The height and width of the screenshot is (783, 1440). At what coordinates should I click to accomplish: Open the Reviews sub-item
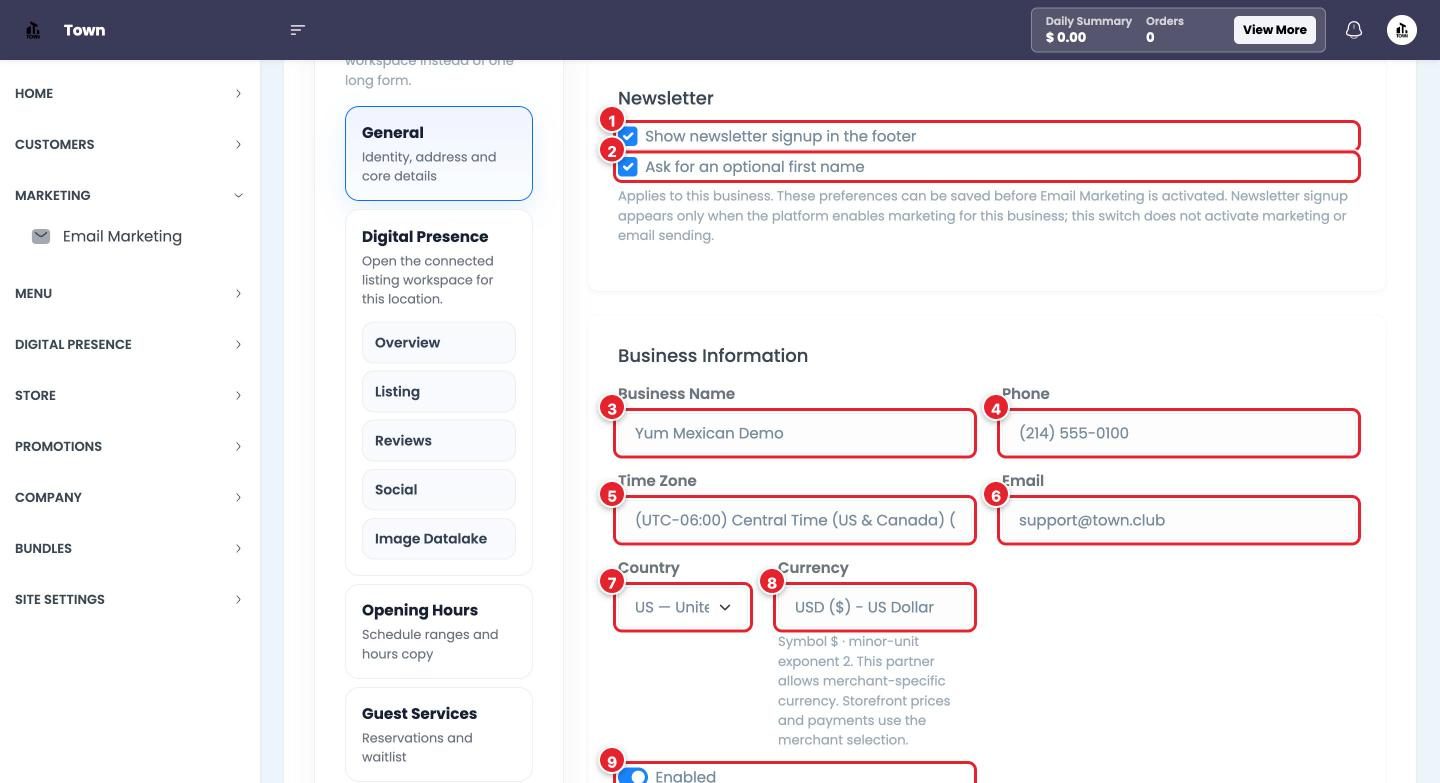tap(439, 440)
